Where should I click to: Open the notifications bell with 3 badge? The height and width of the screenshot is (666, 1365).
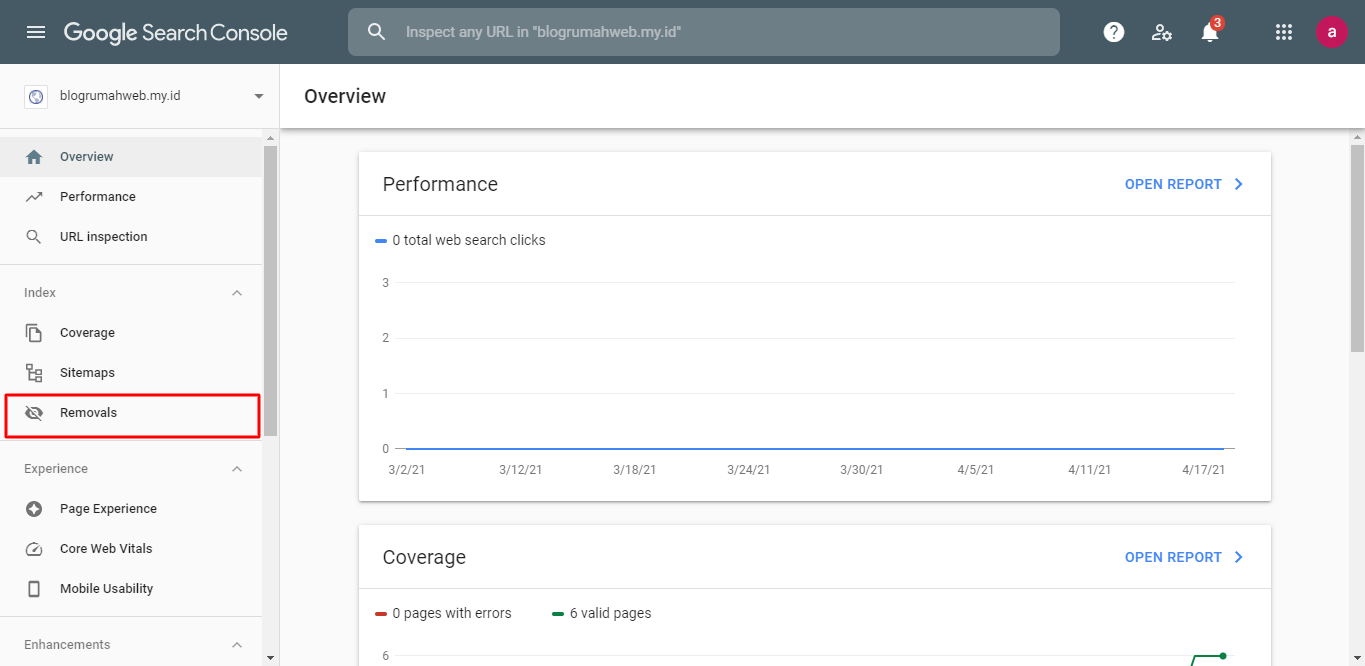click(1210, 30)
